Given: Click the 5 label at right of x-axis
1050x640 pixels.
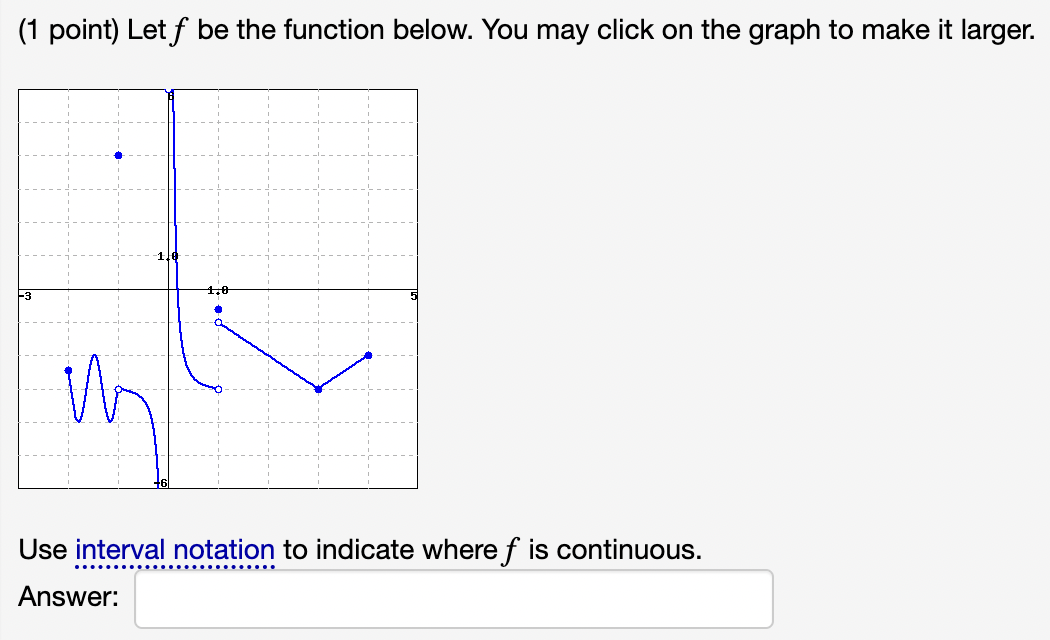Looking at the screenshot, I should click(413, 296).
